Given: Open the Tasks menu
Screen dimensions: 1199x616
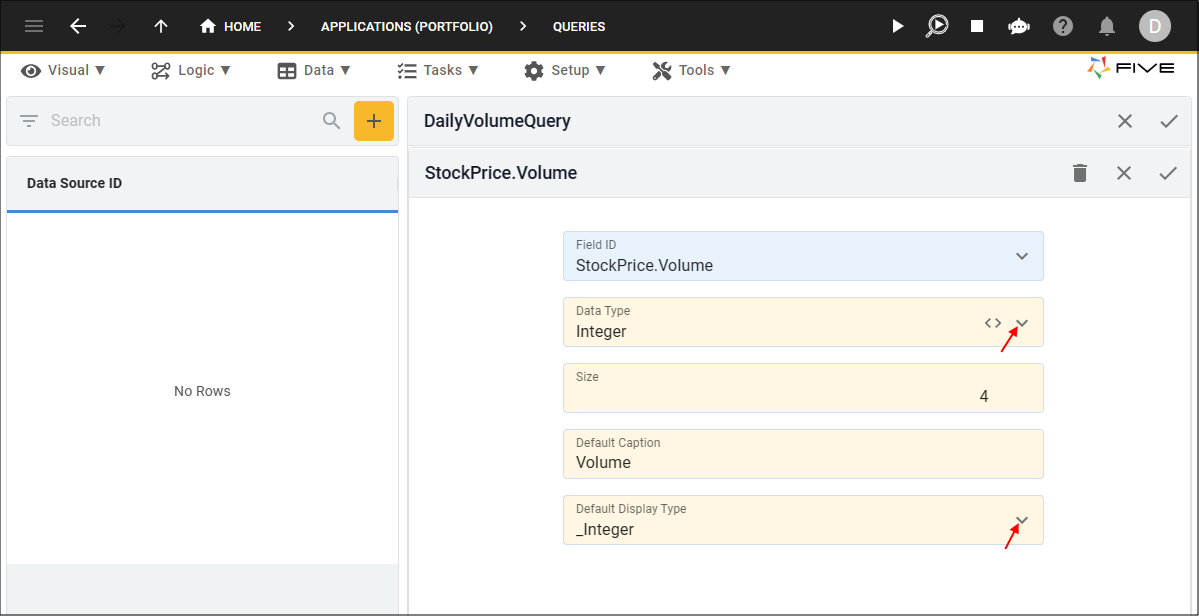Looking at the screenshot, I should coord(438,70).
